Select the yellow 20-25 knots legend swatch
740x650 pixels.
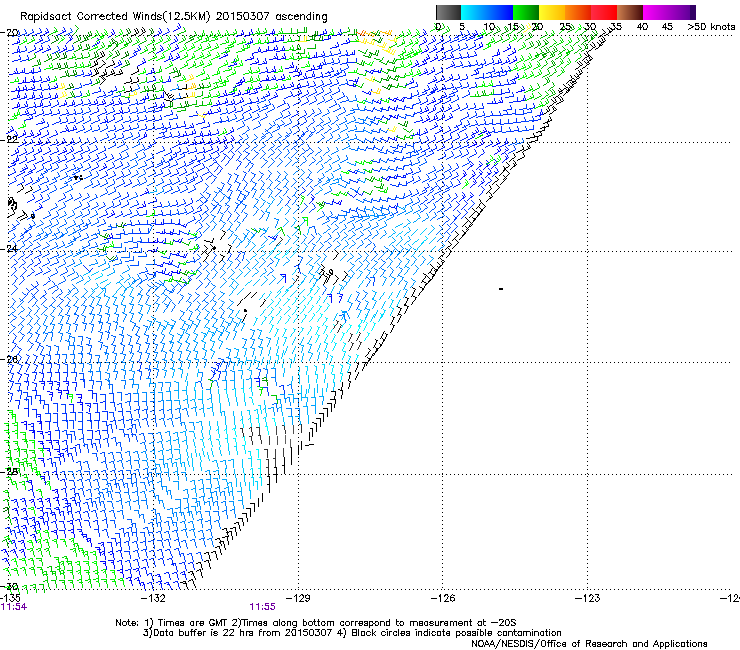click(552, 12)
